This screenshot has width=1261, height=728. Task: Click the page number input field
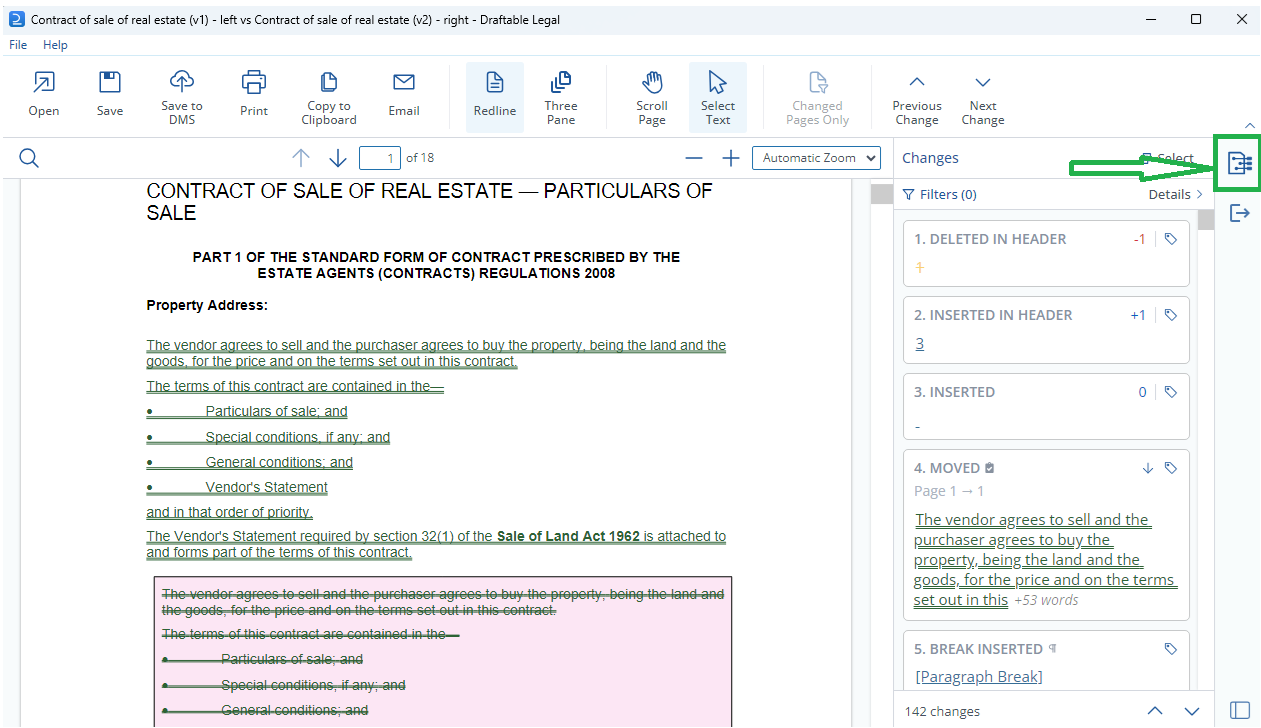click(x=380, y=158)
